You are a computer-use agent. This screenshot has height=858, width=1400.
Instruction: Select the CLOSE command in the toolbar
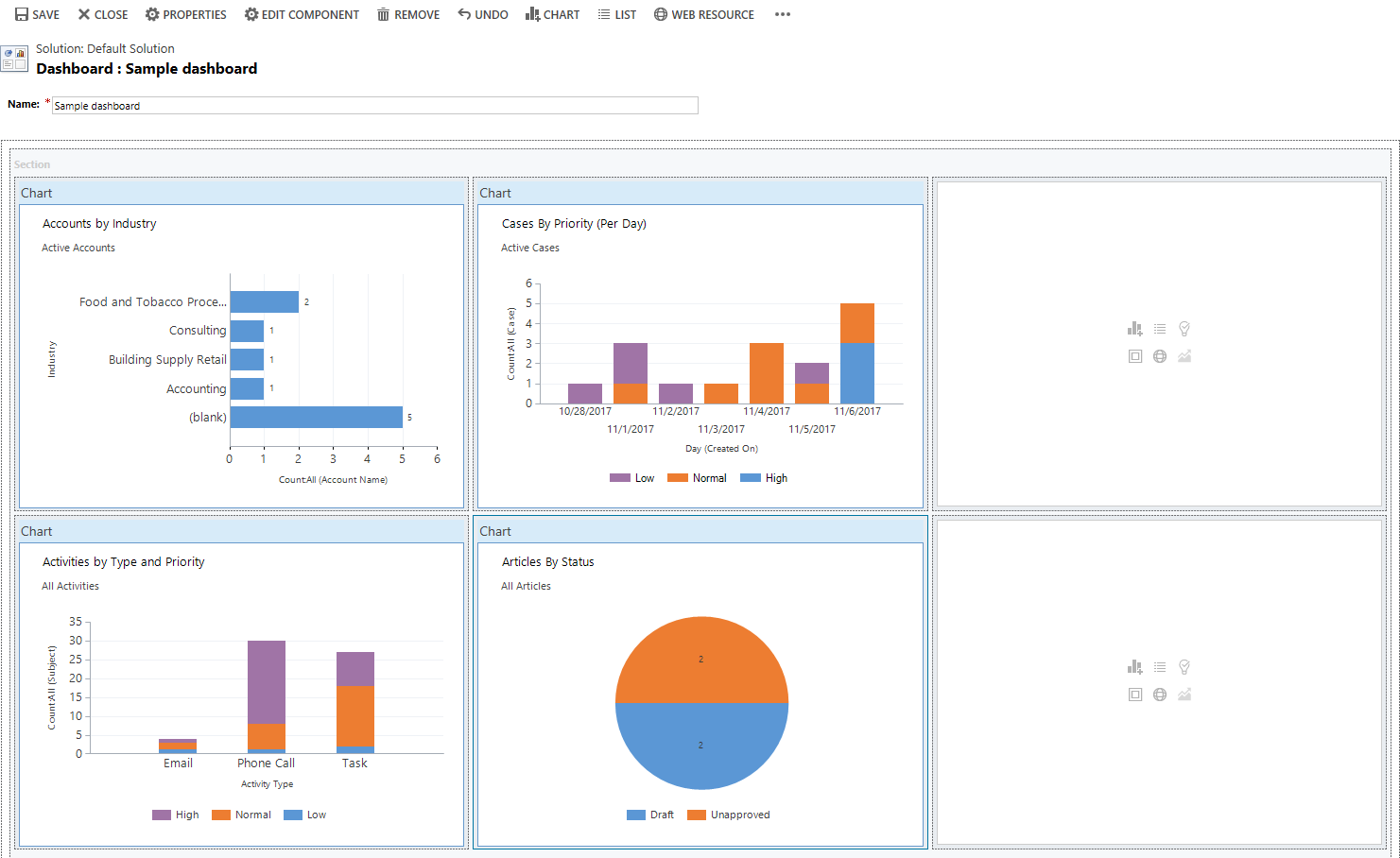click(x=102, y=14)
